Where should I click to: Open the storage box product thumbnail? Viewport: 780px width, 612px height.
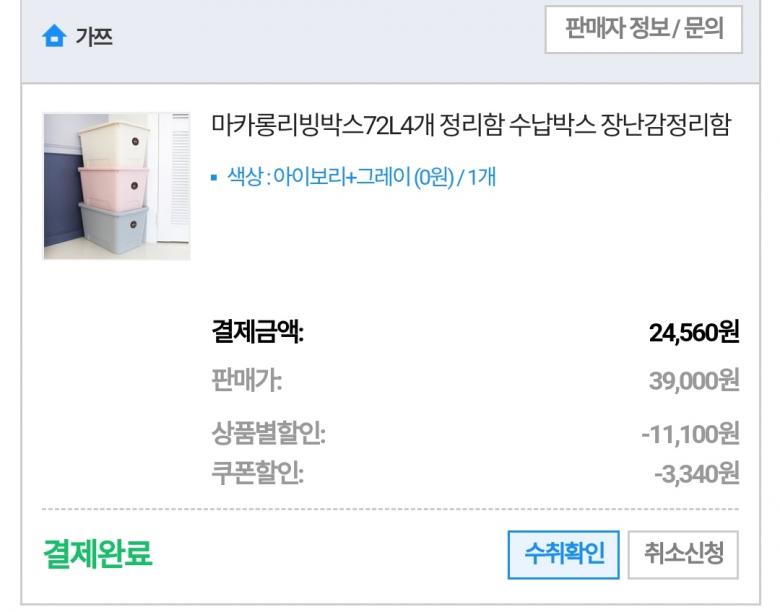(x=116, y=186)
